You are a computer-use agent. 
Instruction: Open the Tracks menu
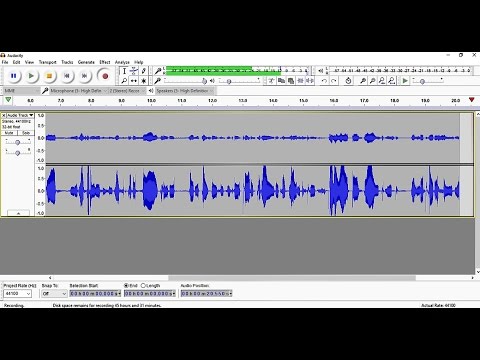click(x=67, y=62)
